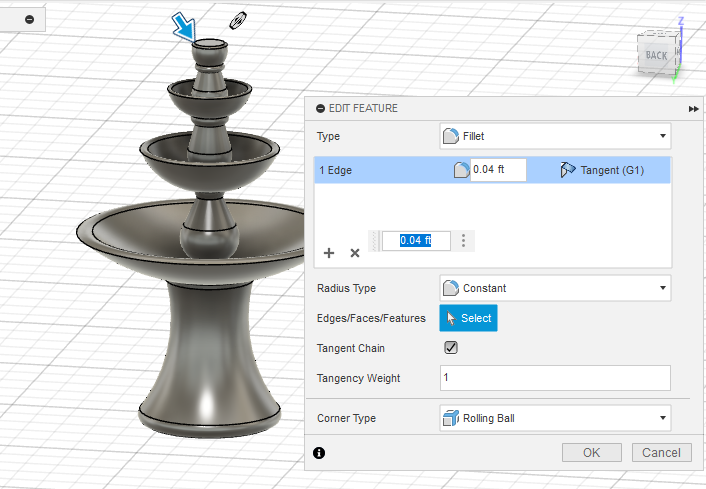706x489 pixels.
Task: Click the drag handle beside floating radius input
Action: click(x=374, y=240)
